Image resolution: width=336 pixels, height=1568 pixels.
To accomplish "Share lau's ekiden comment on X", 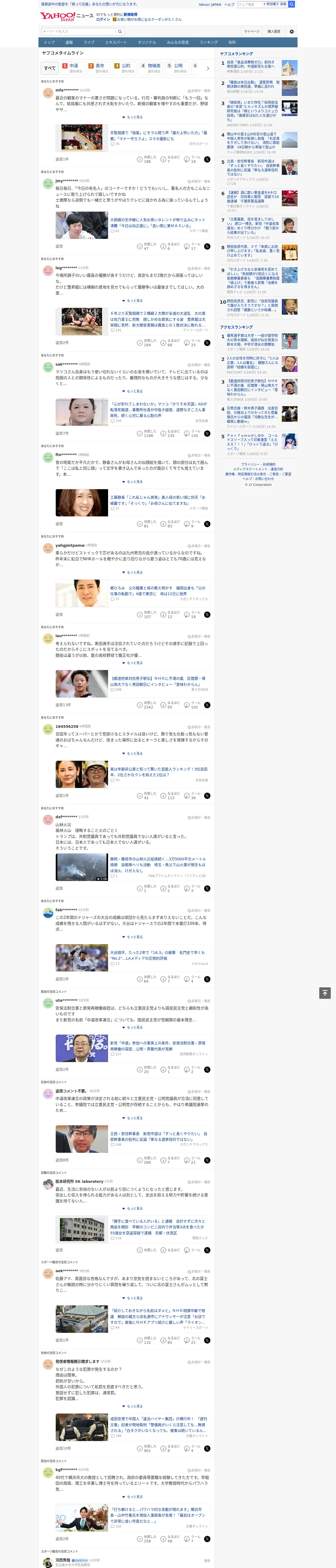I will tap(207, 705).
